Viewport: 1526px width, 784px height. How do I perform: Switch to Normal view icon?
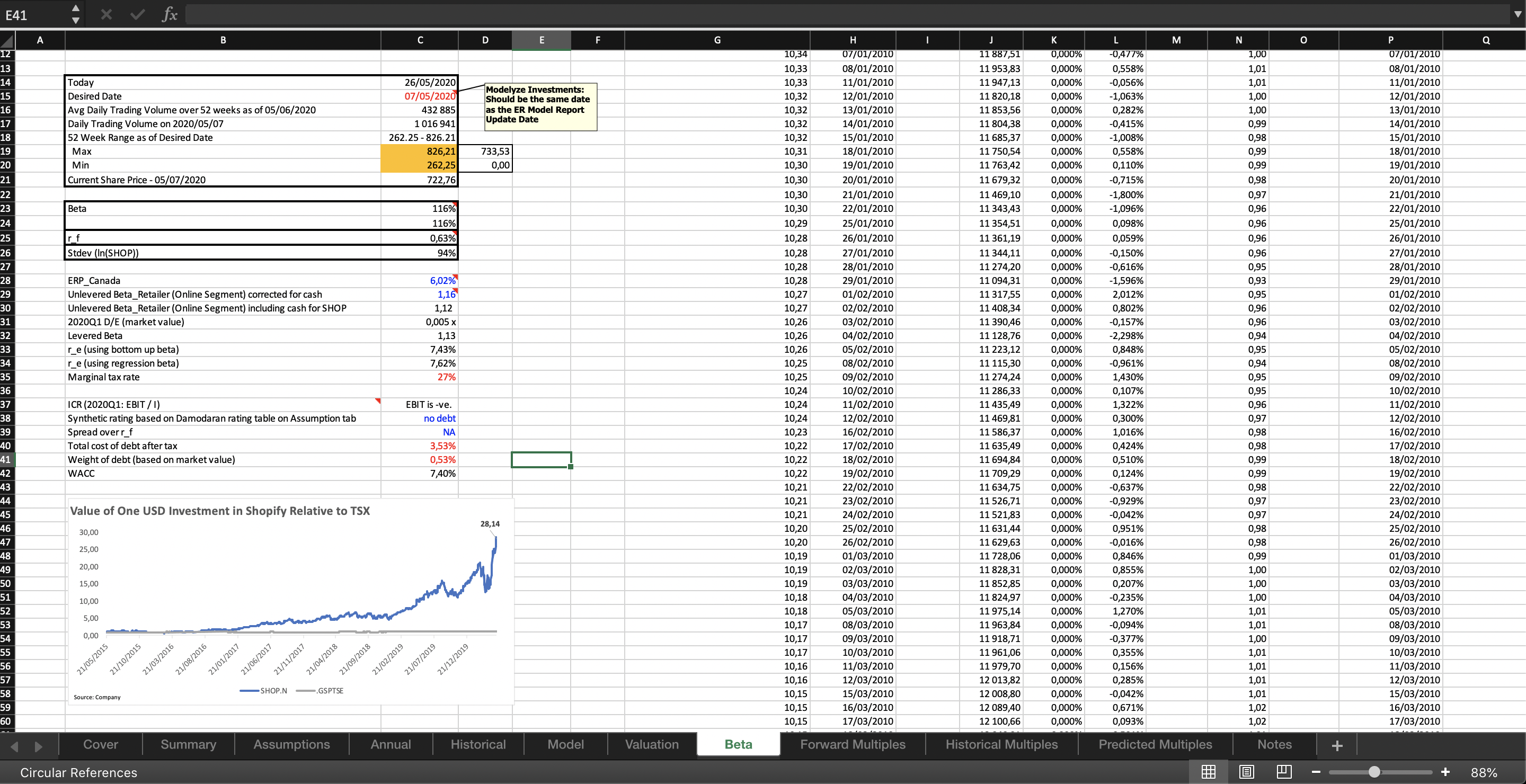pyautogui.click(x=1209, y=772)
